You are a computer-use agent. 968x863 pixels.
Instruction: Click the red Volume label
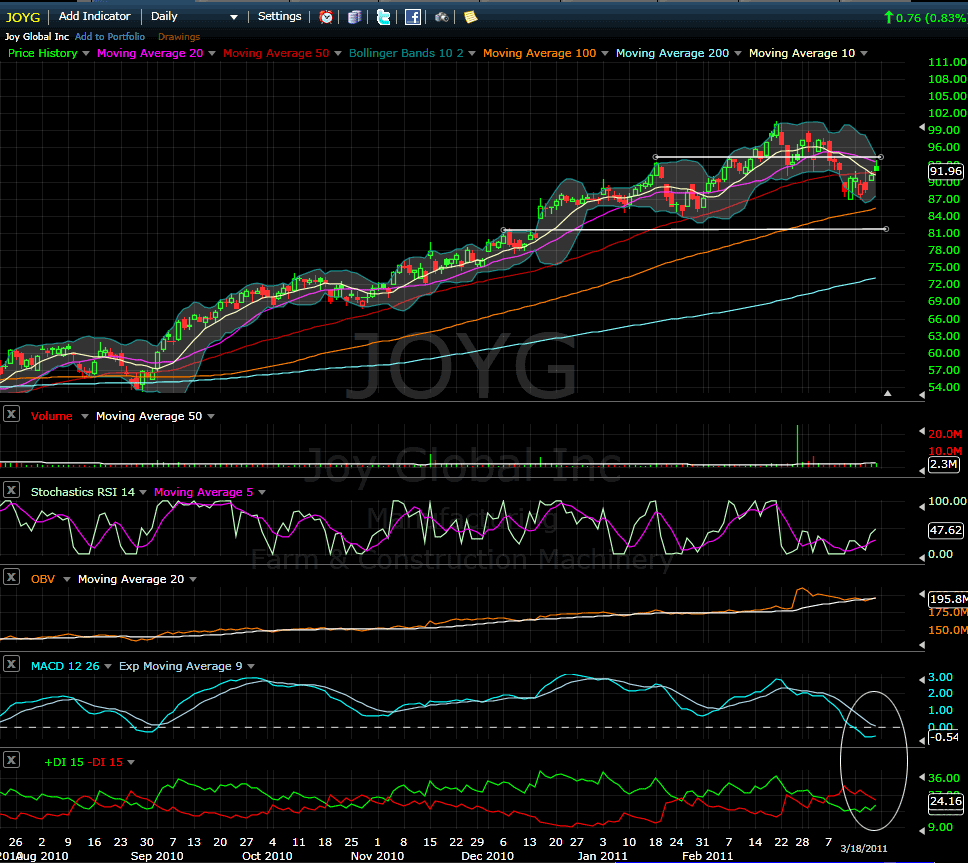click(x=52, y=416)
